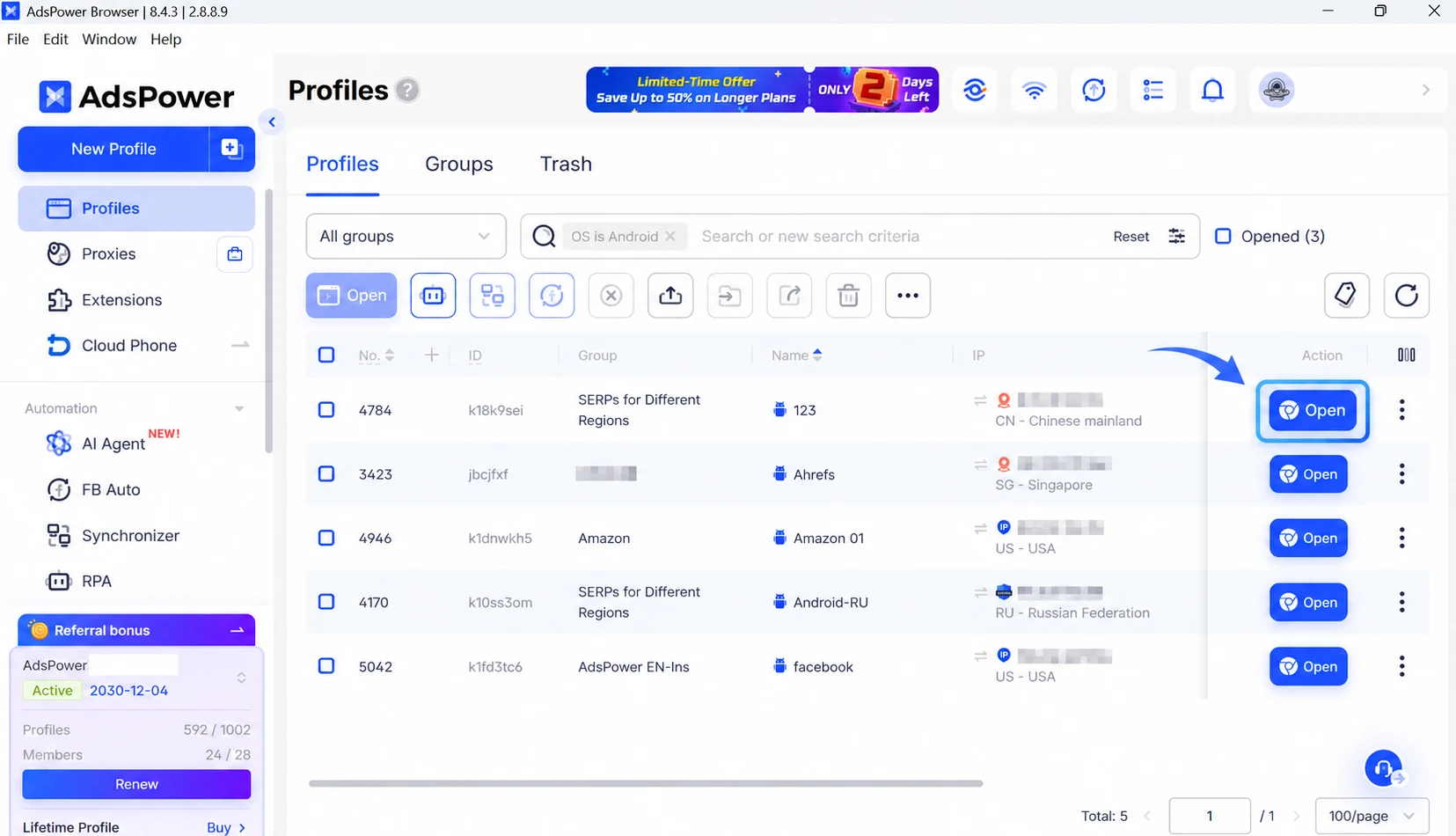Click the tag icon near refresh
The width and height of the screenshot is (1456, 836).
[1346, 296]
